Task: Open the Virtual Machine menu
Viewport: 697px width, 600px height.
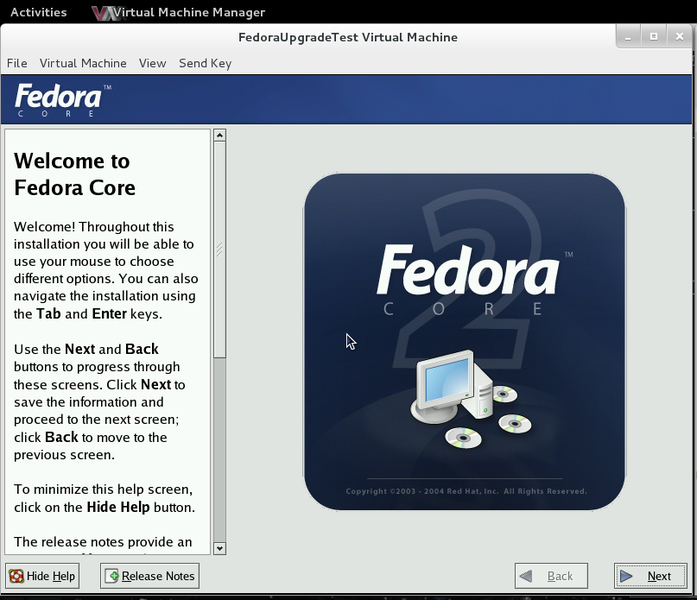Action: [x=83, y=63]
